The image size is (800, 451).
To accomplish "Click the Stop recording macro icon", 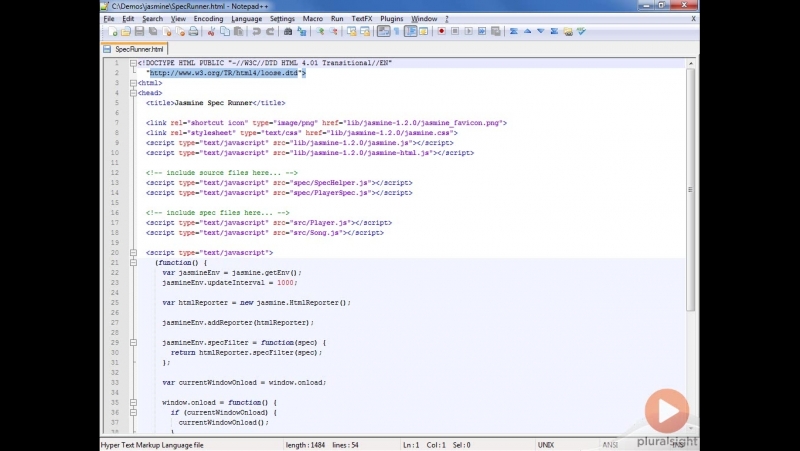I will point(455,32).
